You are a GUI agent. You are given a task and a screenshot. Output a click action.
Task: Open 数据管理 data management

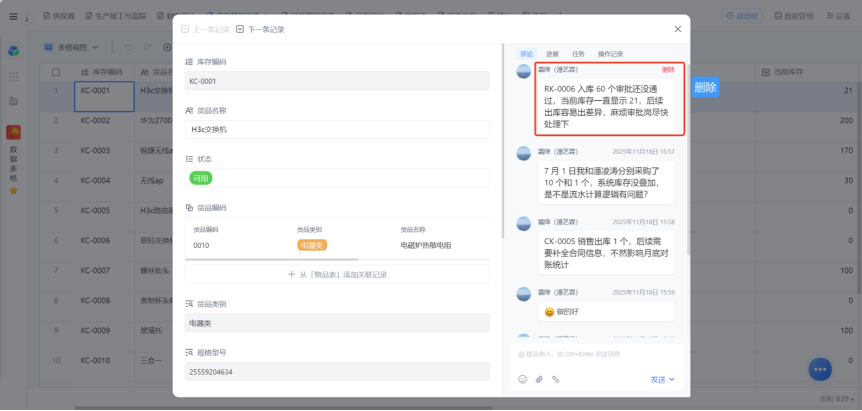coord(793,16)
